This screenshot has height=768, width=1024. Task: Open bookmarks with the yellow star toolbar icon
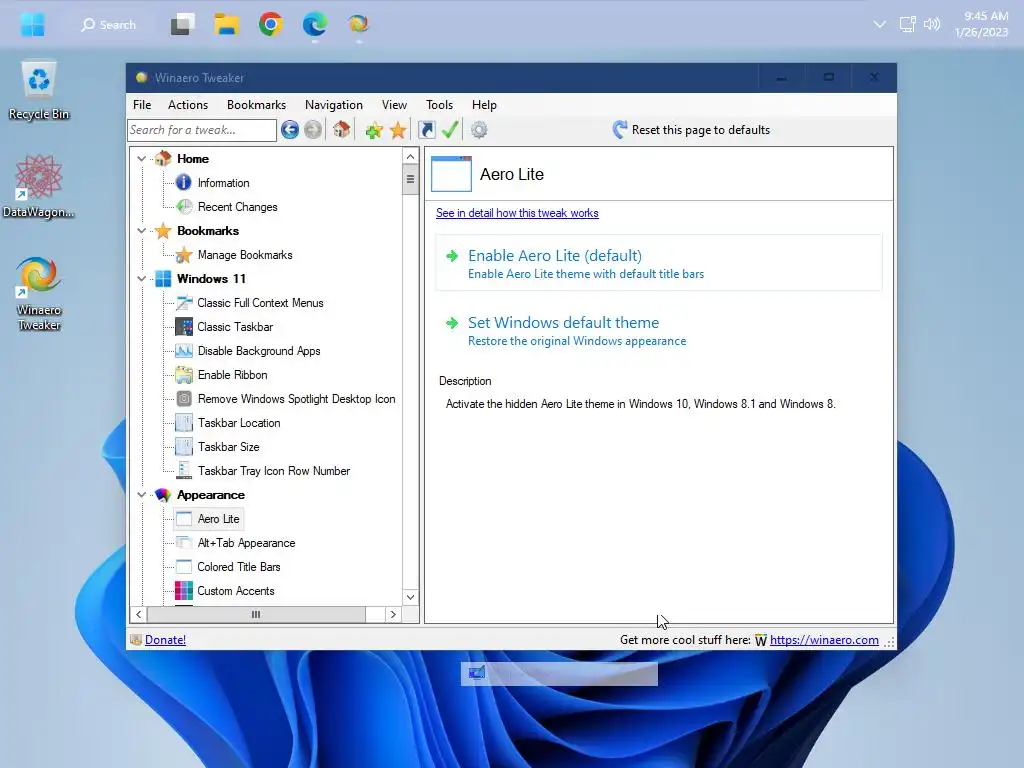point(398,130)
